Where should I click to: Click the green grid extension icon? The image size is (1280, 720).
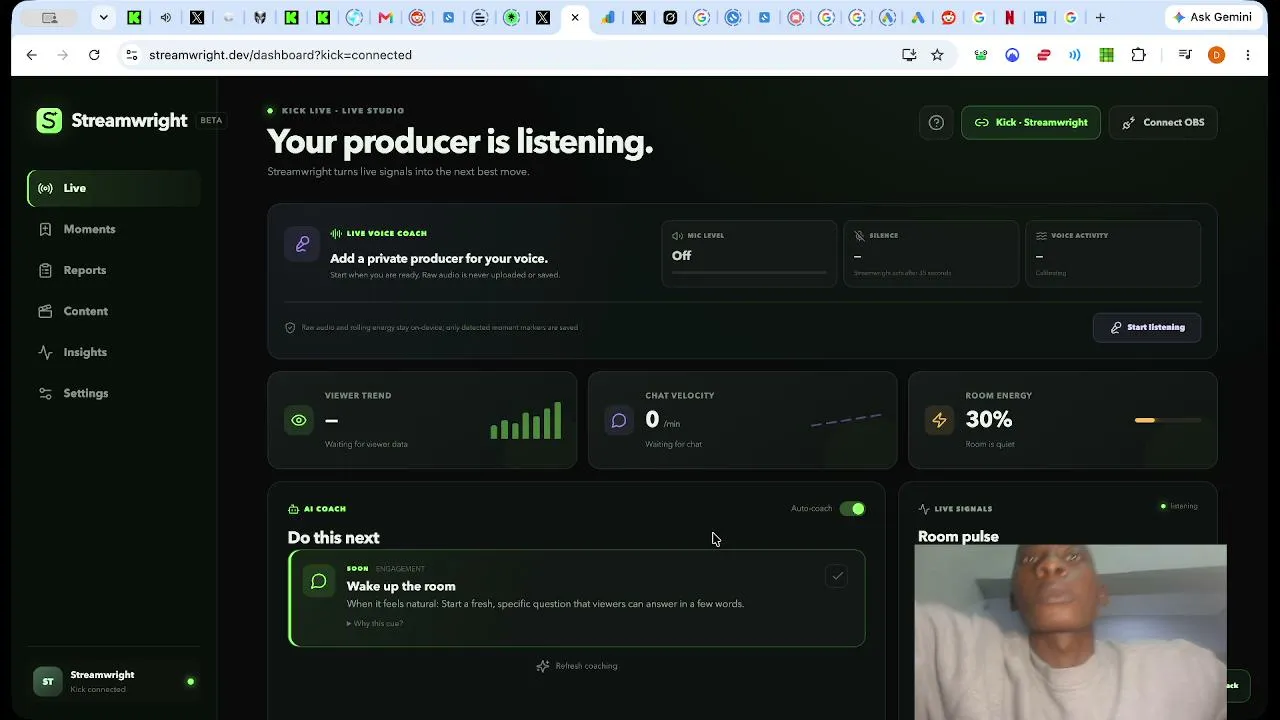point(1106,55)
